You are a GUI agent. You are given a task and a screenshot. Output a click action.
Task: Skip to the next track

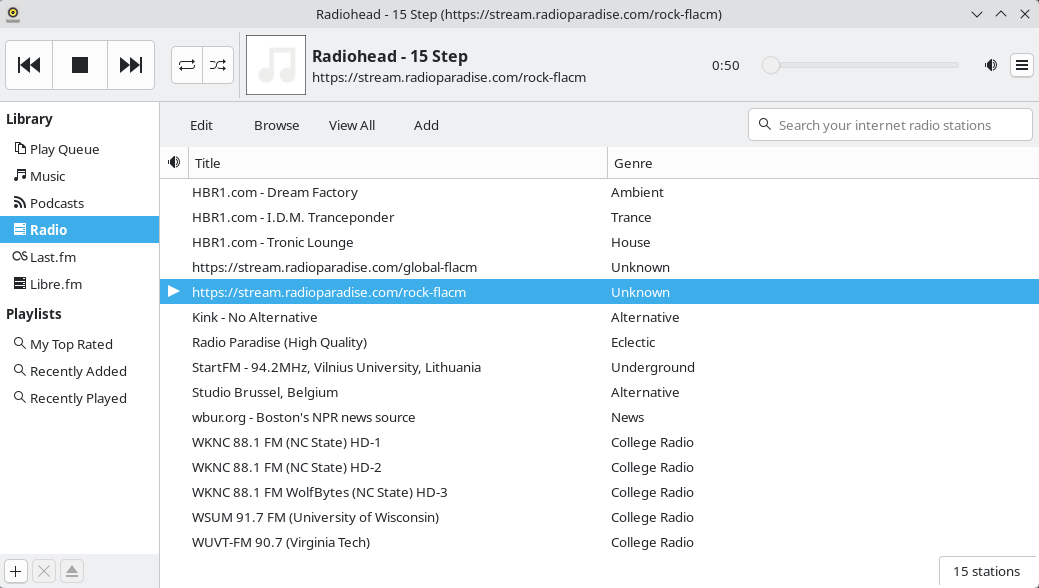pyautogui.click(x=131, y=65)
